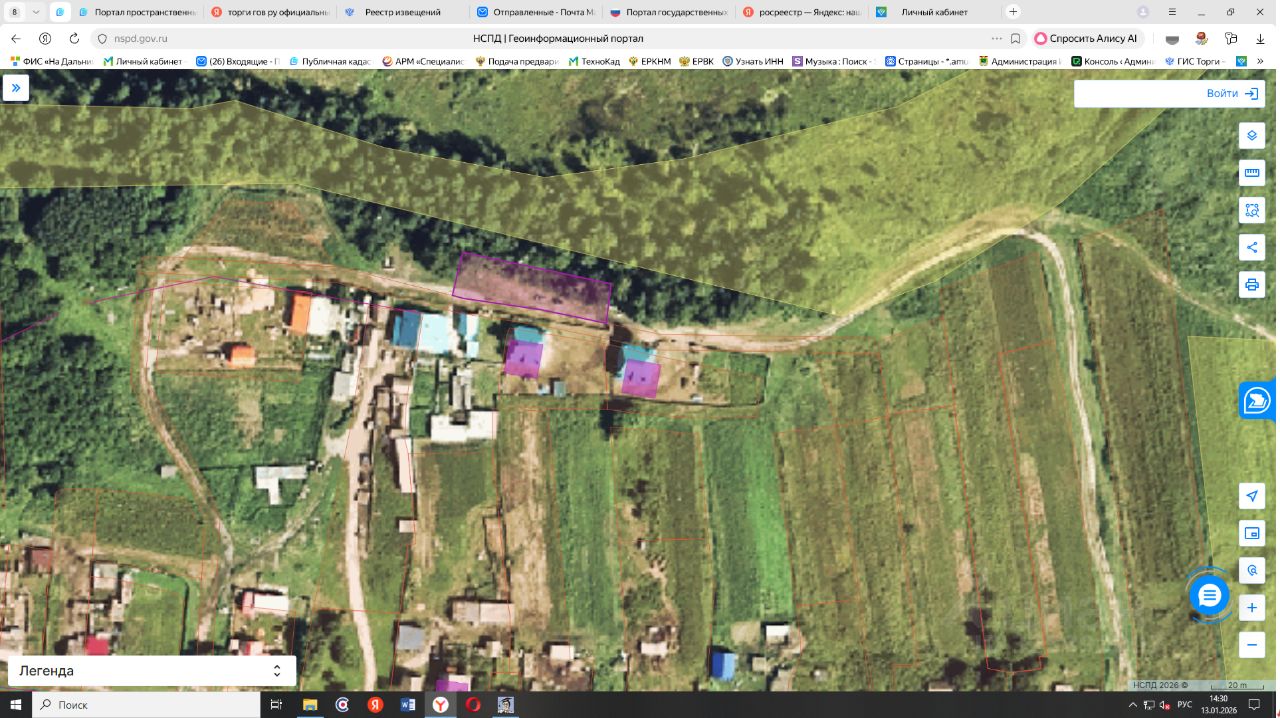
Task: Open the map layers panel
Action: tap(1251, 136)
